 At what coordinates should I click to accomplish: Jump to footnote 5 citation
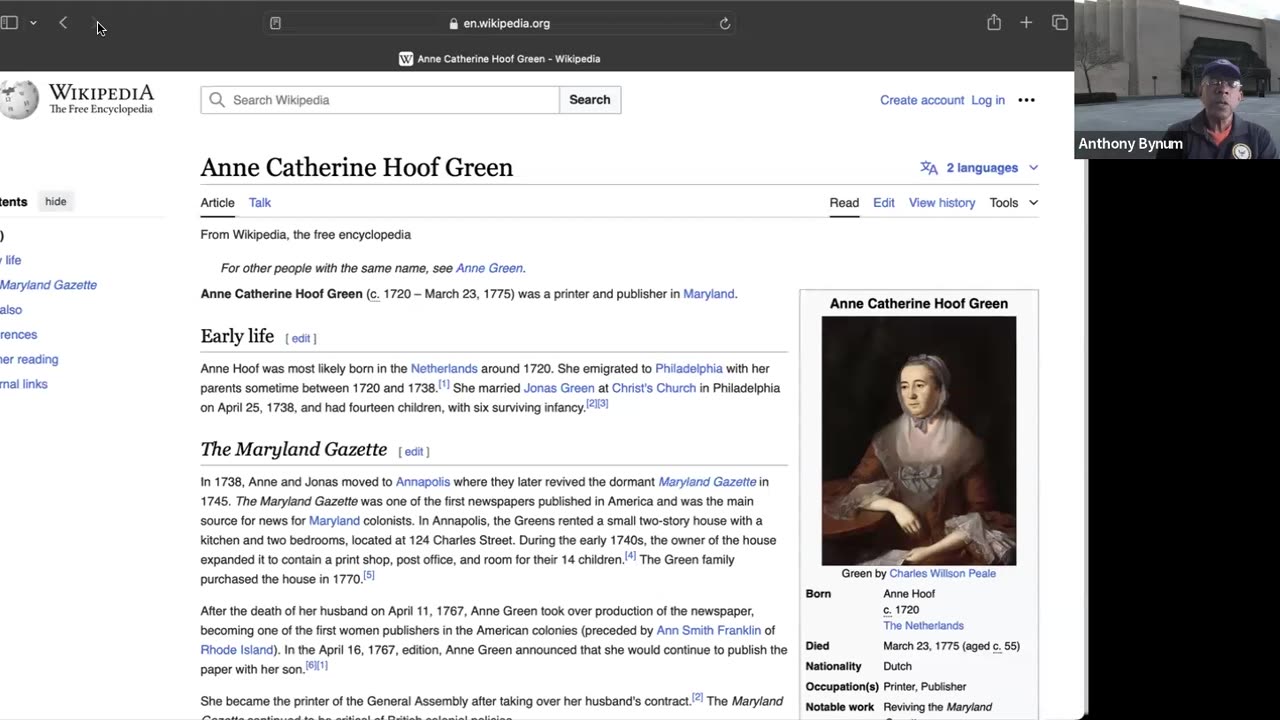point(369,575)
